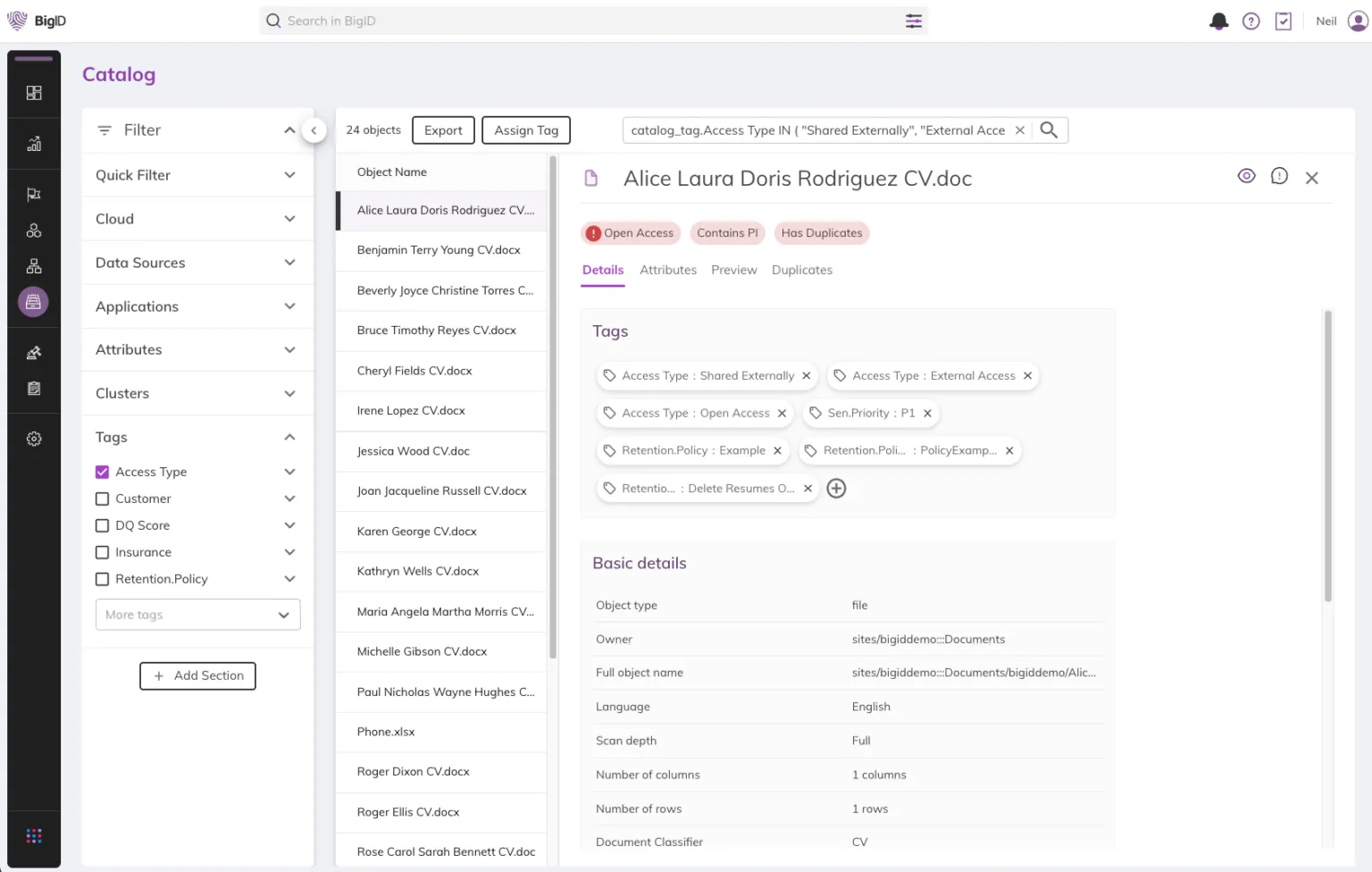Expand Access Type tag values chevron
This screenshot has height=872, width=1372.
click(x=289, y=472)
